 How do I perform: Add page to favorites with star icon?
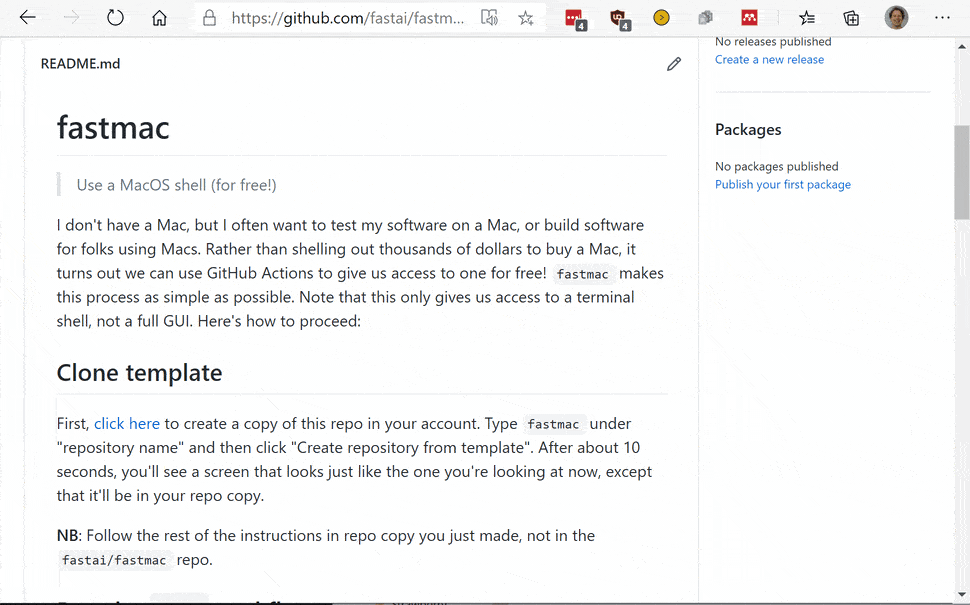(x=526, y=18)
